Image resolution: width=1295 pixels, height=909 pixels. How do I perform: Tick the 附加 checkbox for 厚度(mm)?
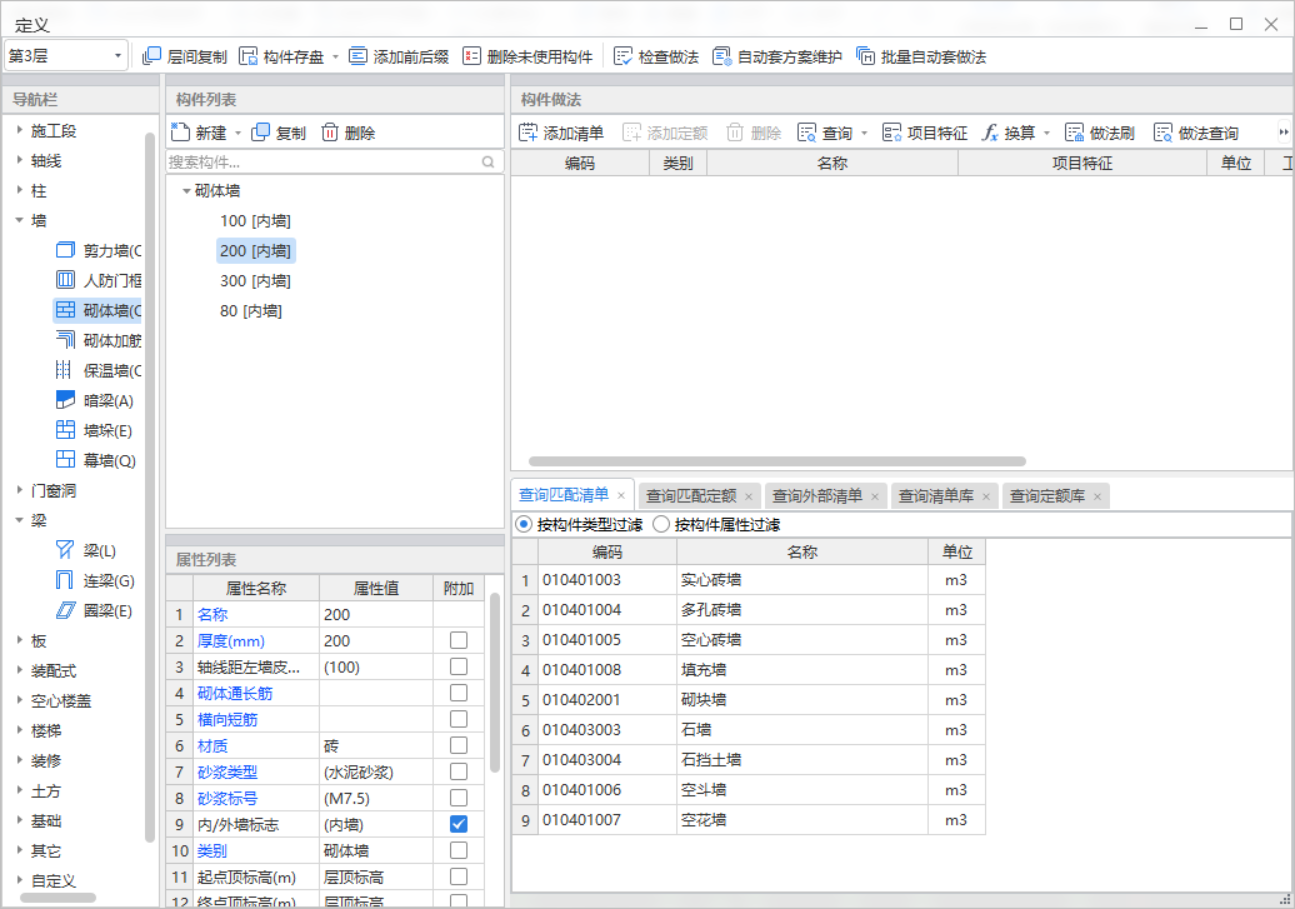point(458,640)
